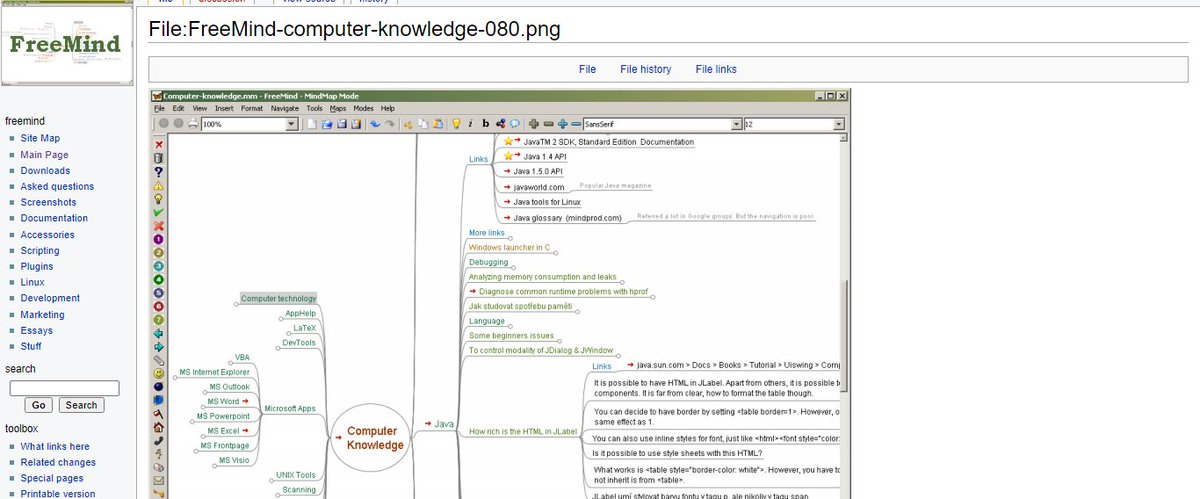Click the open folder icon in toolbar
1200x499 pixels.
click(x=326, y=124)
